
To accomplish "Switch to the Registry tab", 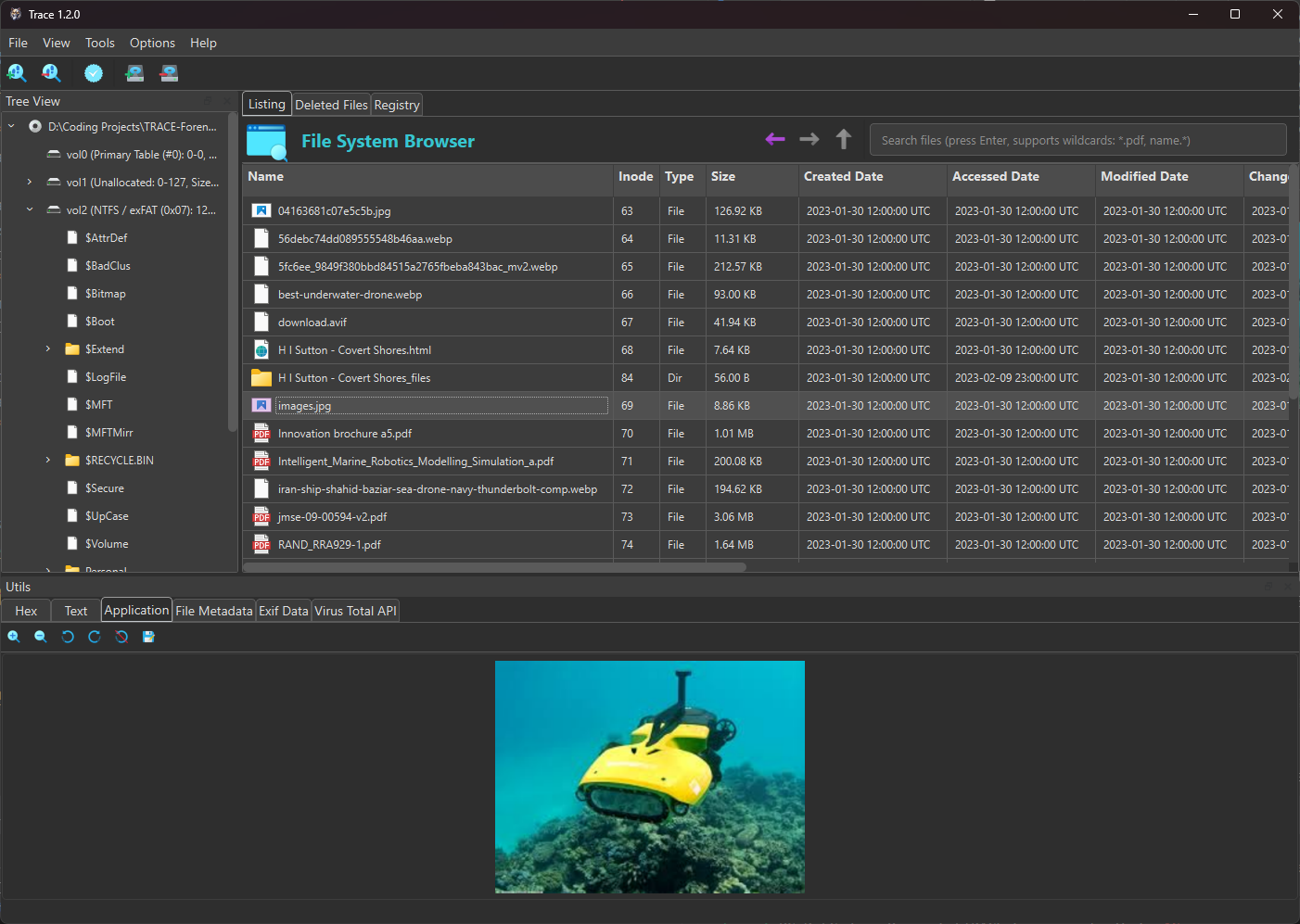I will (x=396, y=105).
